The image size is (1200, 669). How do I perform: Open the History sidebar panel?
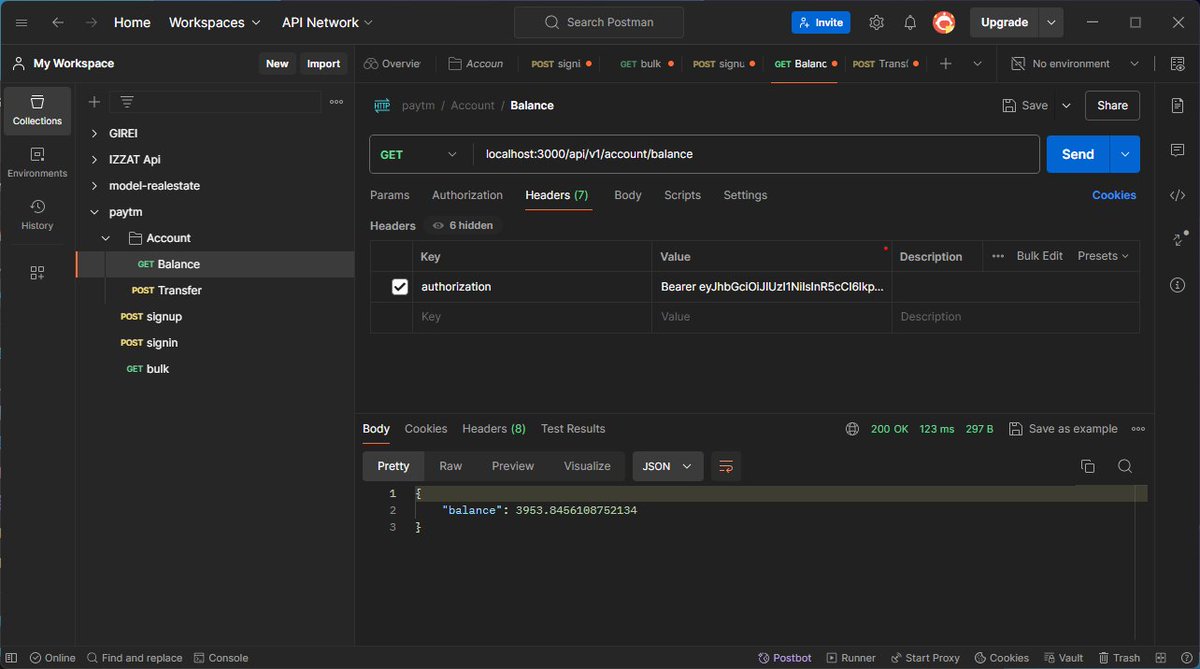click(37, 215)
